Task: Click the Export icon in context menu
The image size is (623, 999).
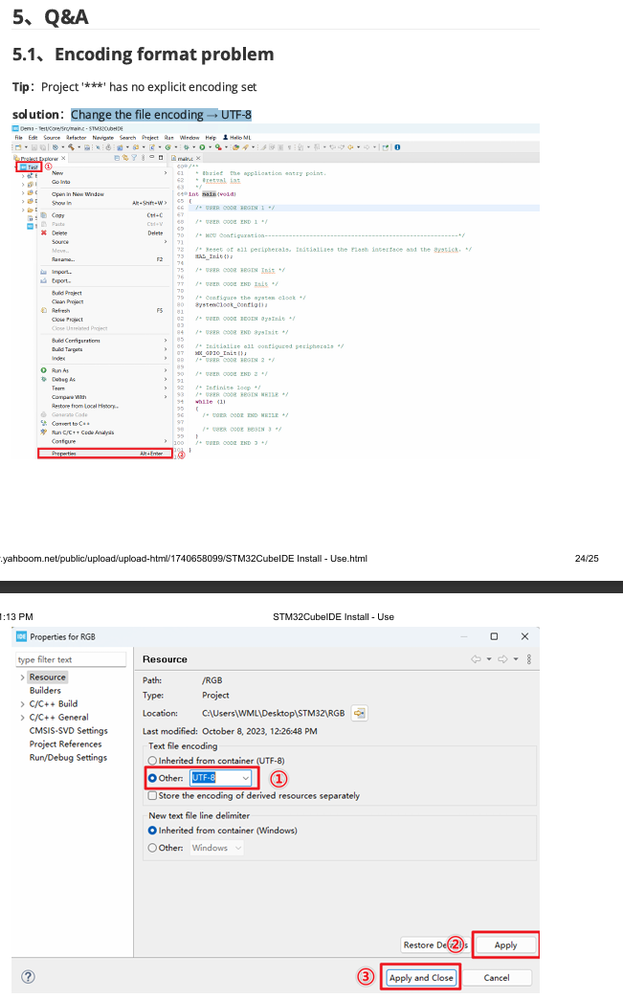Action: [x=44, y=281]
